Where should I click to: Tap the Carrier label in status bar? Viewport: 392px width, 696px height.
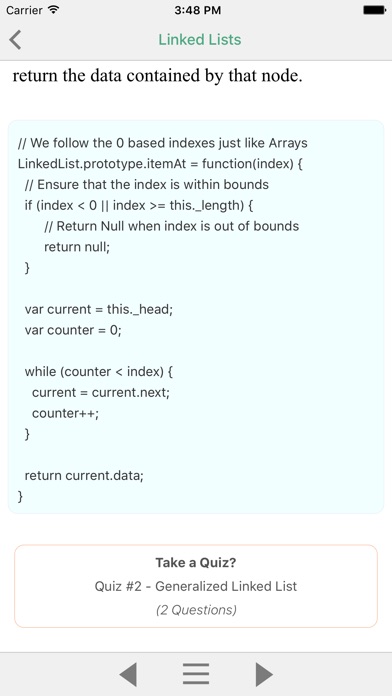24,10
